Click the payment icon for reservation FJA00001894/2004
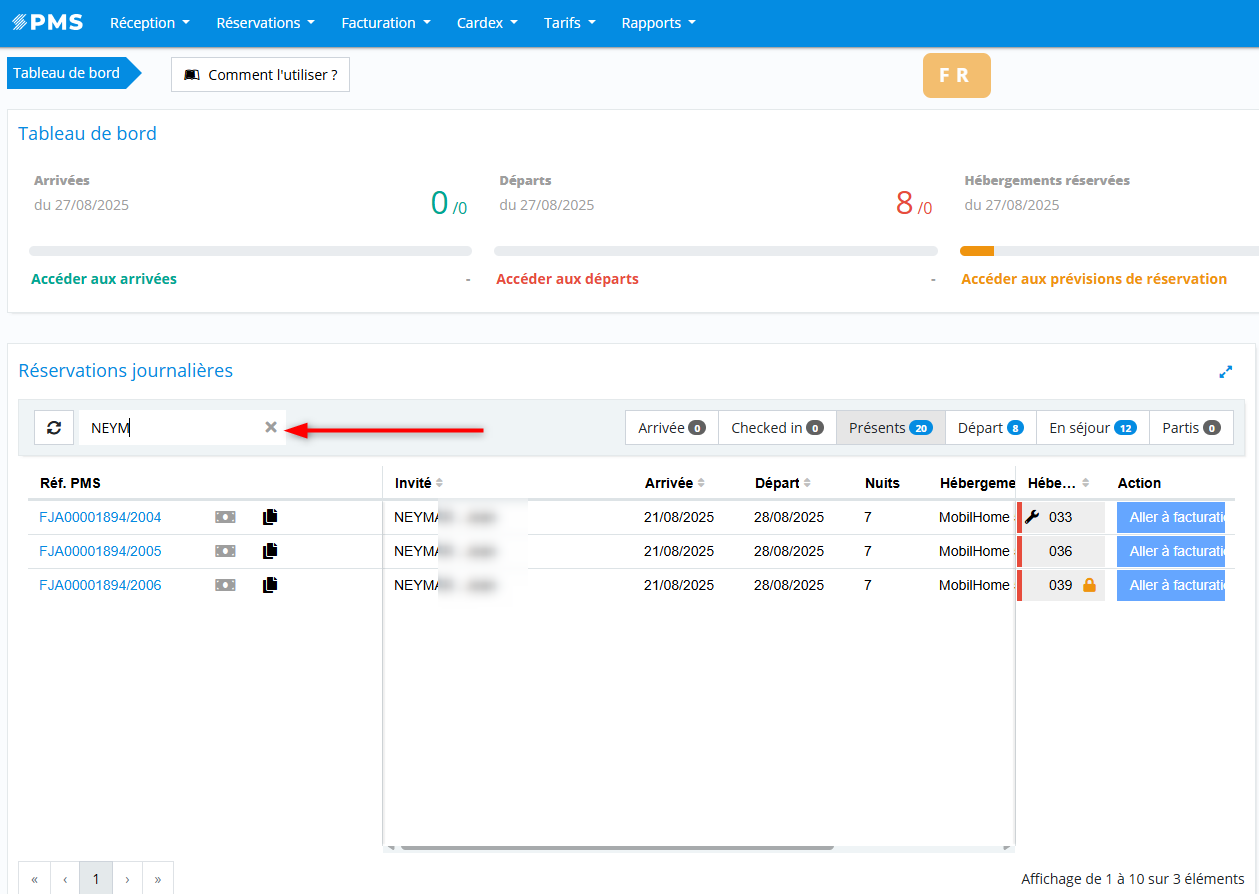Image resolution: width=1259 pixels, height=894 pixels. tap(225, 517)
